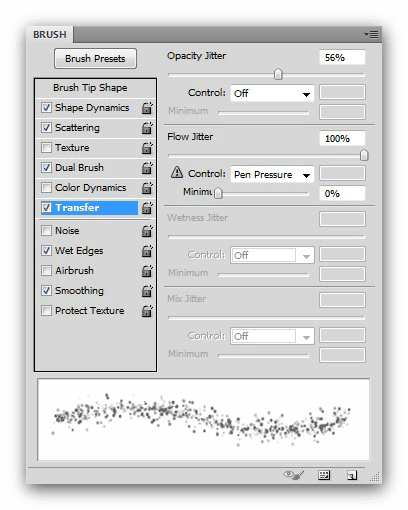Toggle lock icon for Airbrush
408x510 pixels.
[x=147, y=271]
